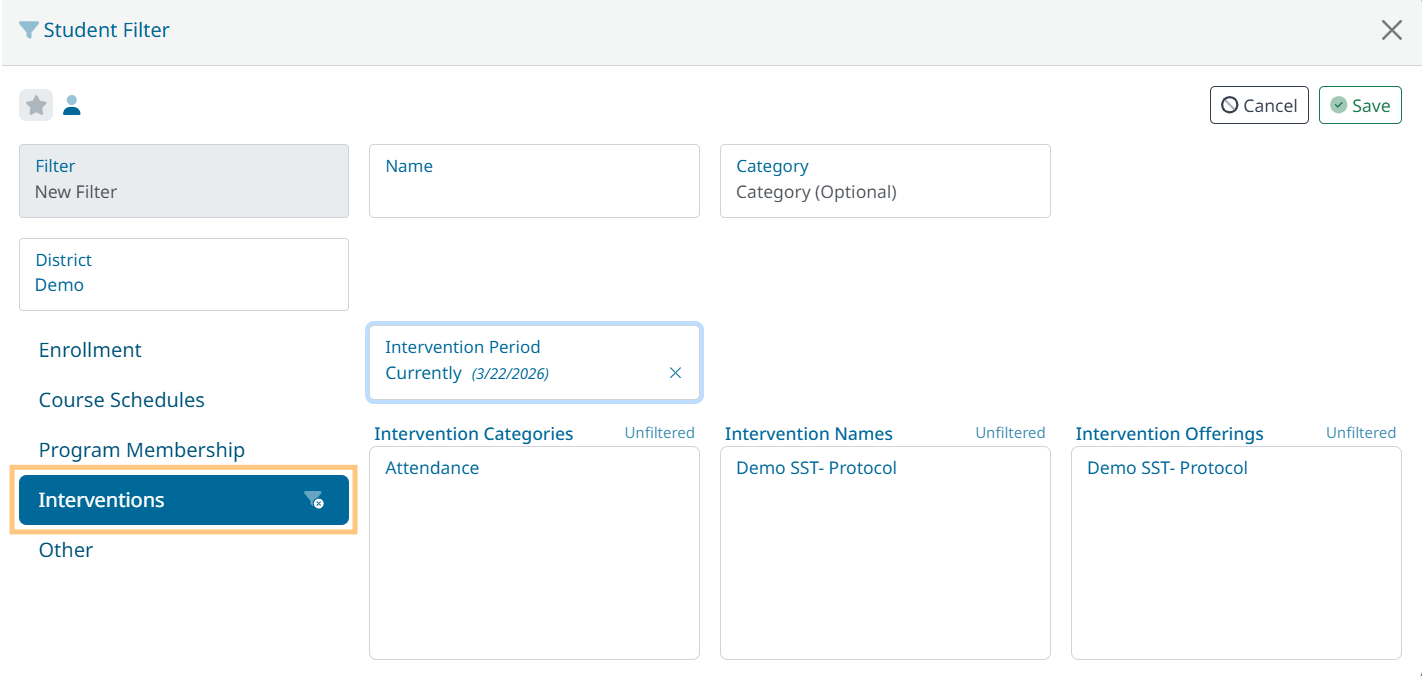
Task: Open the Course Schedules section
Action: pos(121,400)
